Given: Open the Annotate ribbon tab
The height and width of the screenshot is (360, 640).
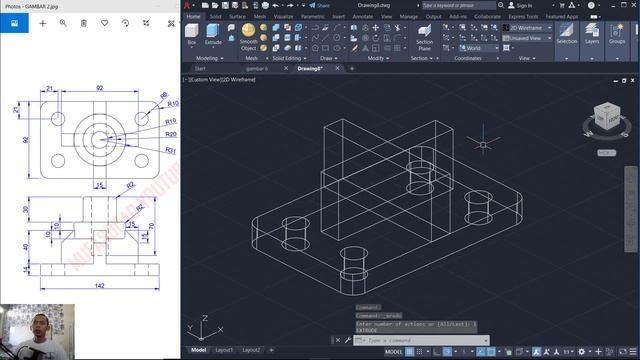Looking at the screenshot, I should pyautogui.click(x=362, y=17).
